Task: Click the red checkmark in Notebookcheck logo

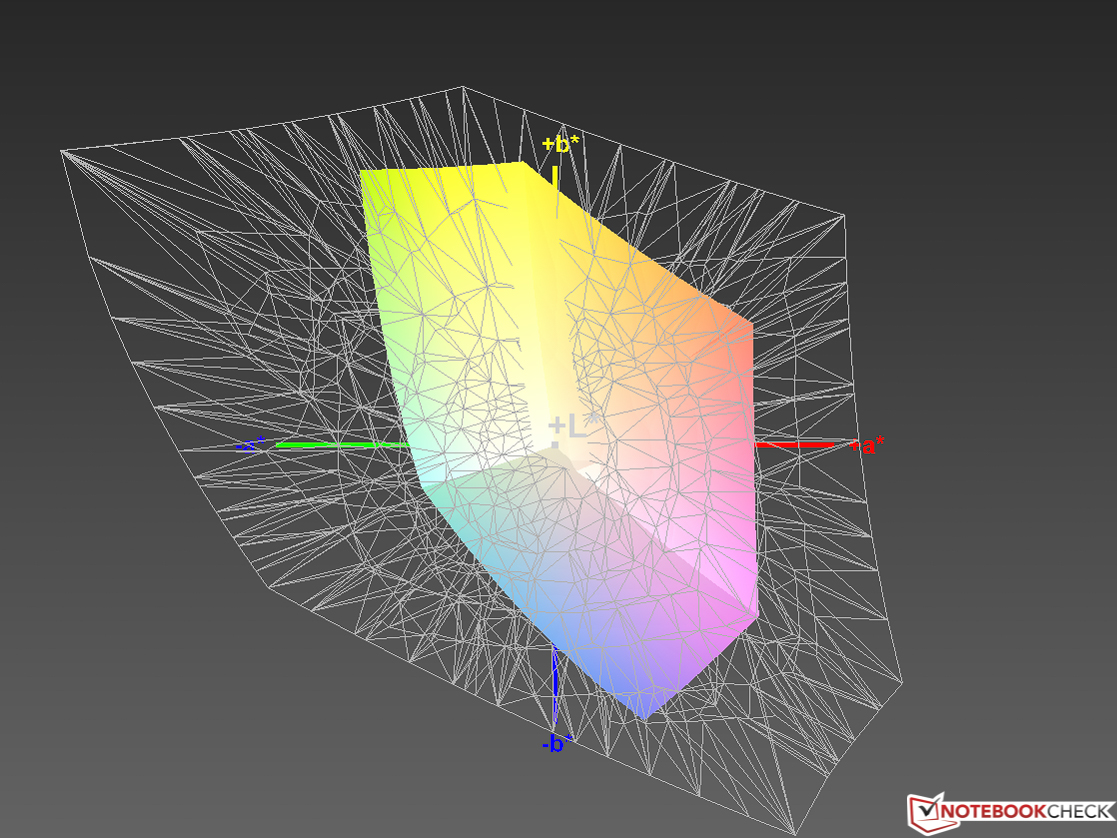Action: pos(927,809)
